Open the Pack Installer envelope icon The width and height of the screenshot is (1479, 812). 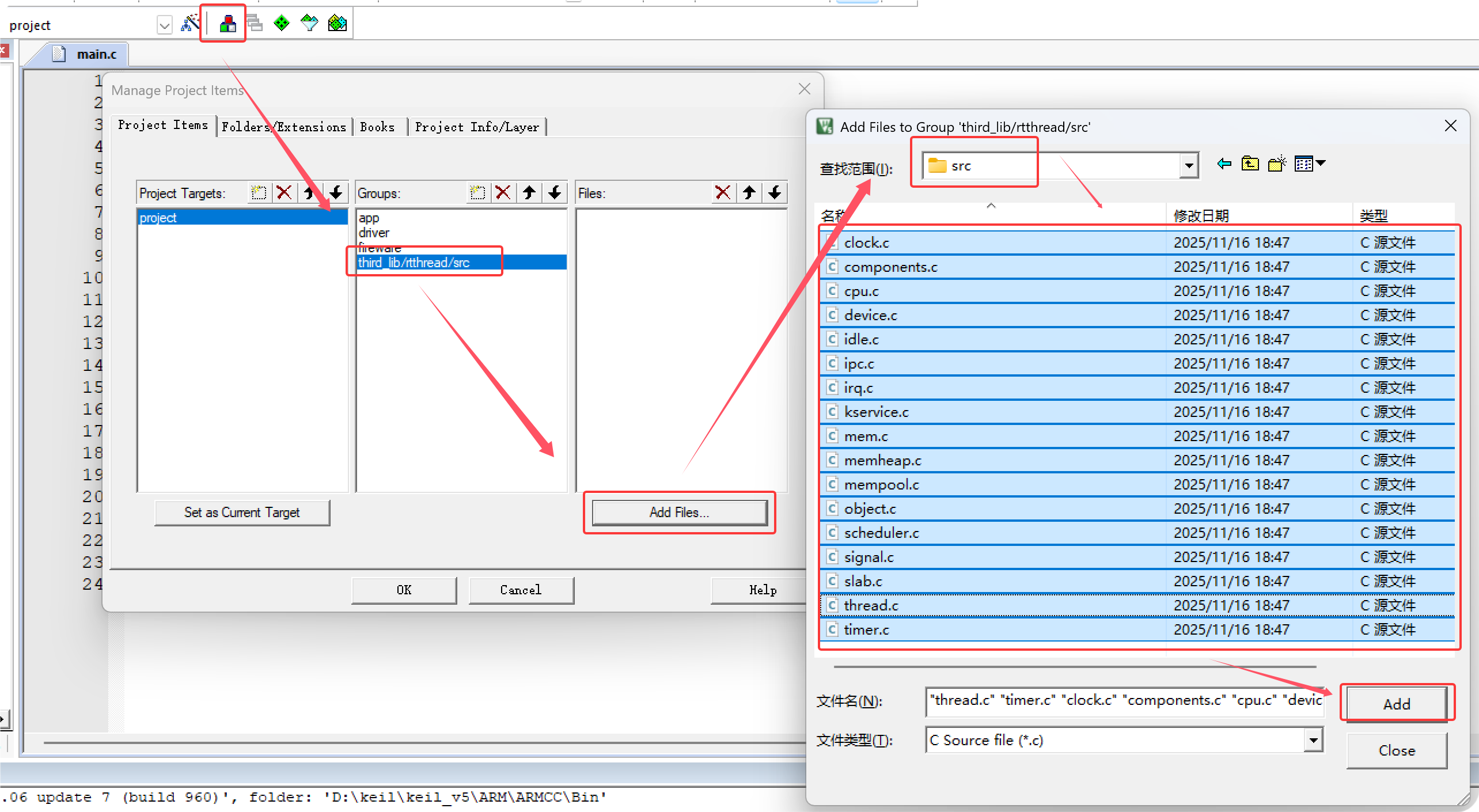337,23
